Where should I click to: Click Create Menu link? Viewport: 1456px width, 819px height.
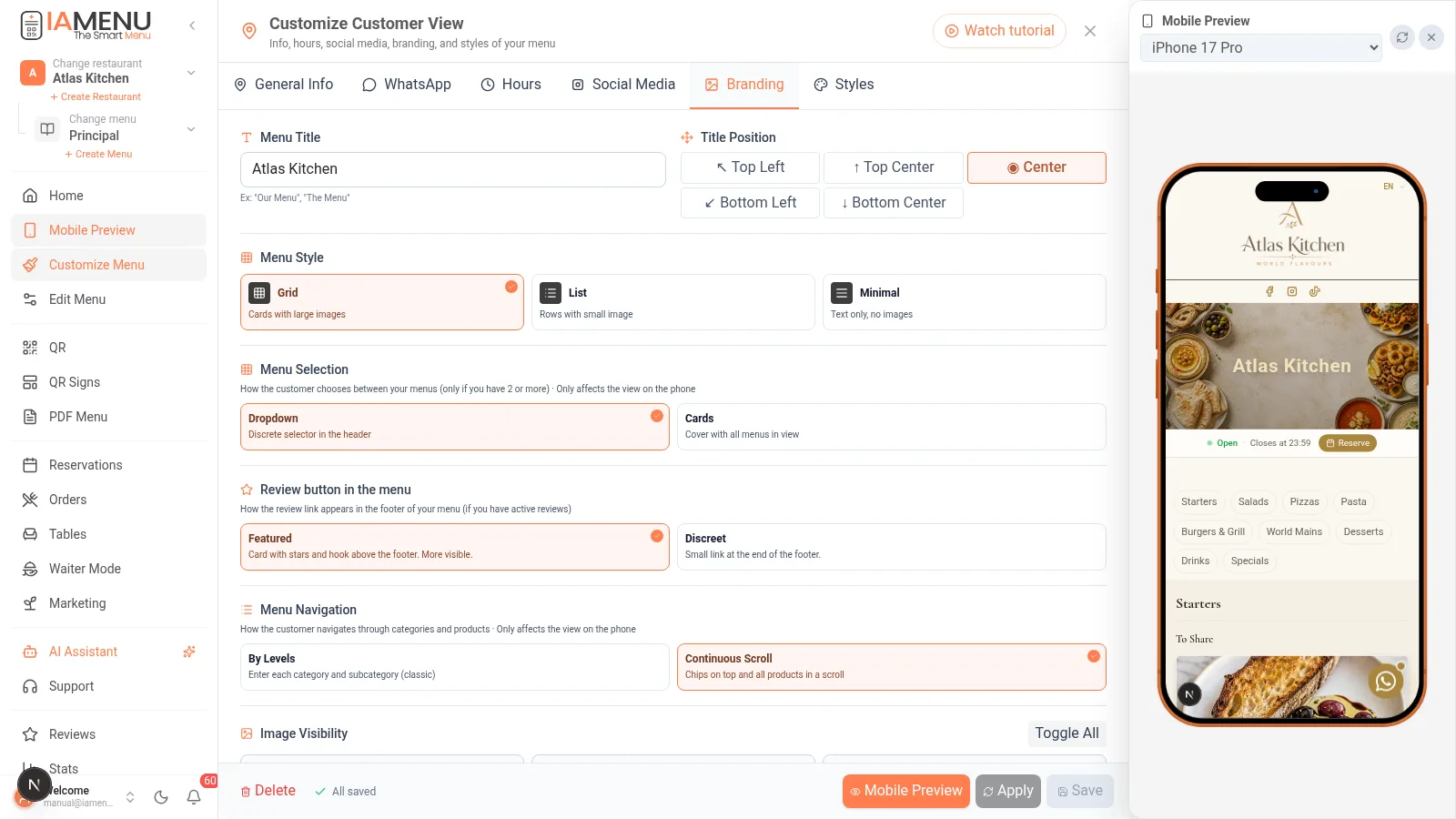(x=98, y=155)
